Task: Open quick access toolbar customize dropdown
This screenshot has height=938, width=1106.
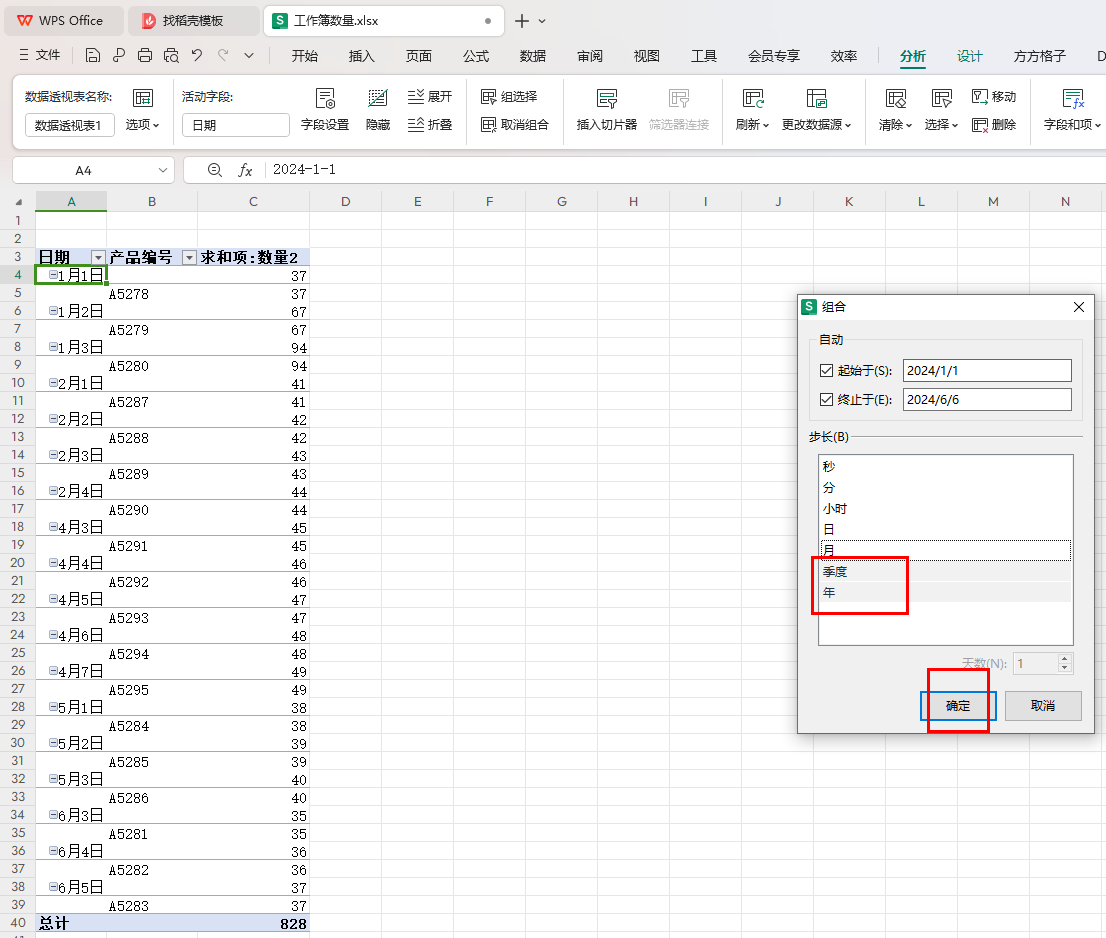Action: click(x=249, y=55)
